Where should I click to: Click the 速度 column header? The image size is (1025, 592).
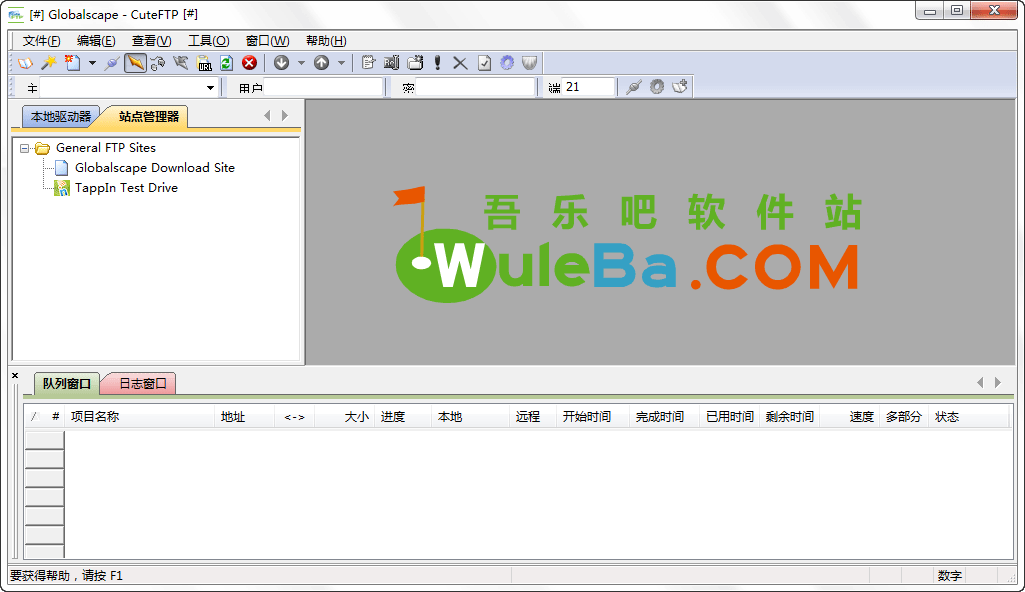pyautogui.click(x=850, y=417)
